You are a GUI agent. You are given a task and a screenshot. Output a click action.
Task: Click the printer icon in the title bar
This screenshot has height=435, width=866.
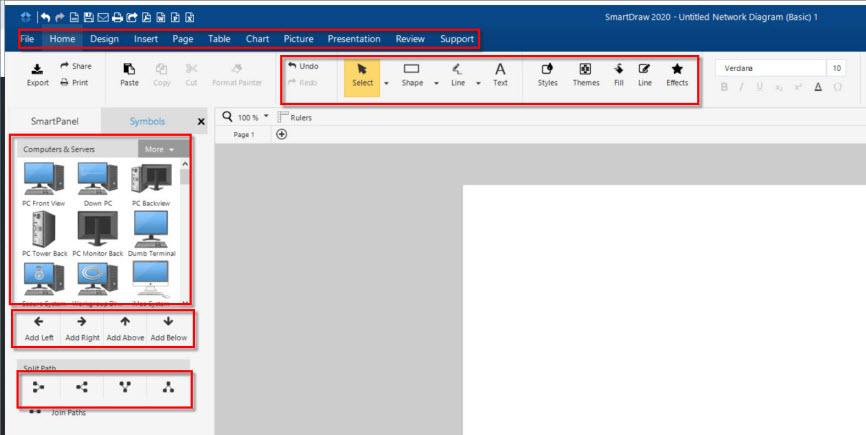pos(117,18)
